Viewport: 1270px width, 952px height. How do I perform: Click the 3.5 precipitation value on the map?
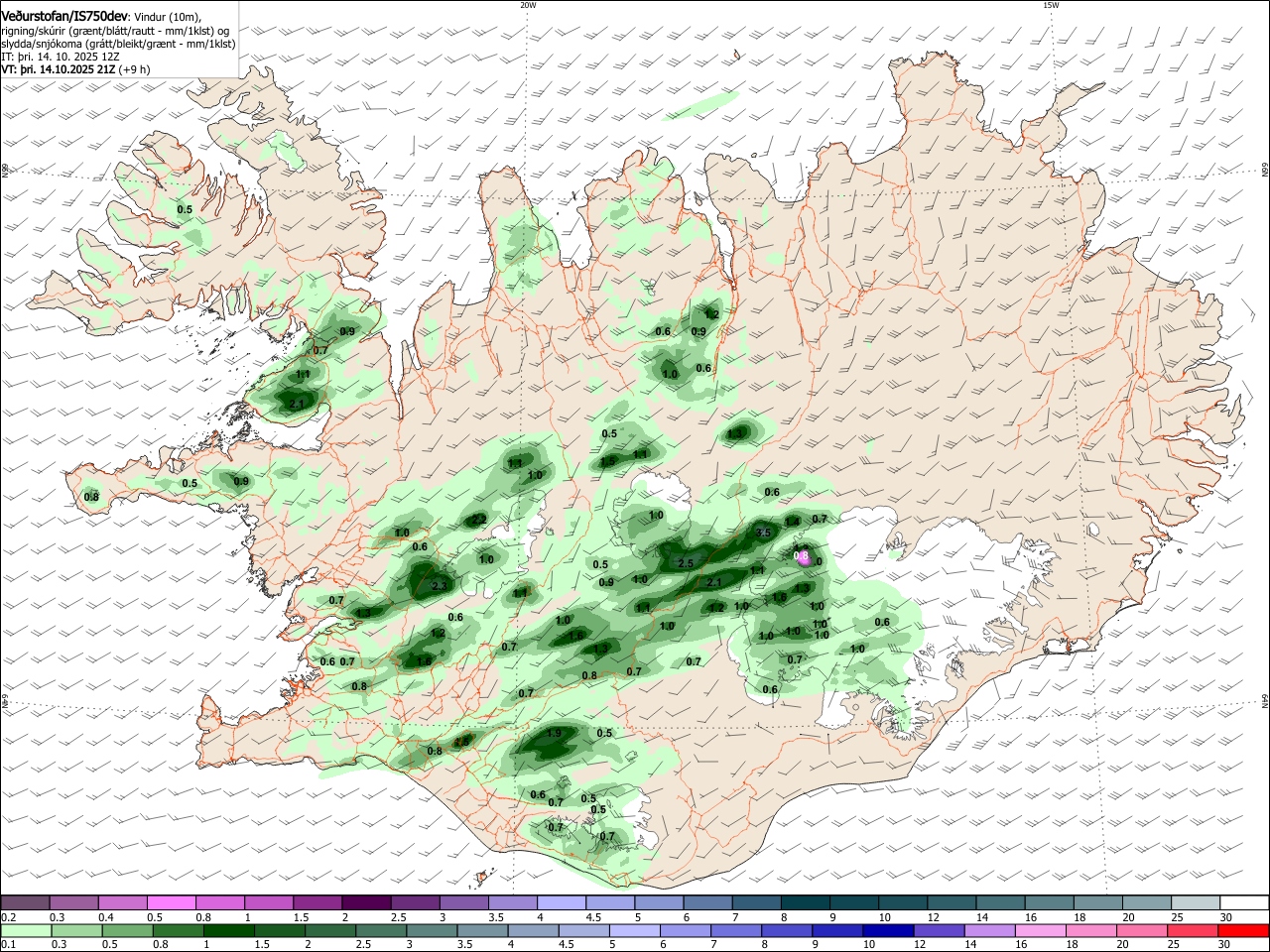764,533
